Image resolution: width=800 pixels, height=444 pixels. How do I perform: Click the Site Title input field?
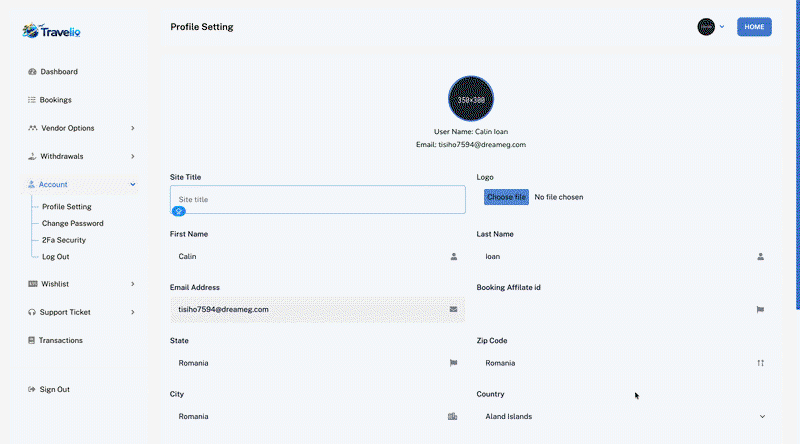317,200
